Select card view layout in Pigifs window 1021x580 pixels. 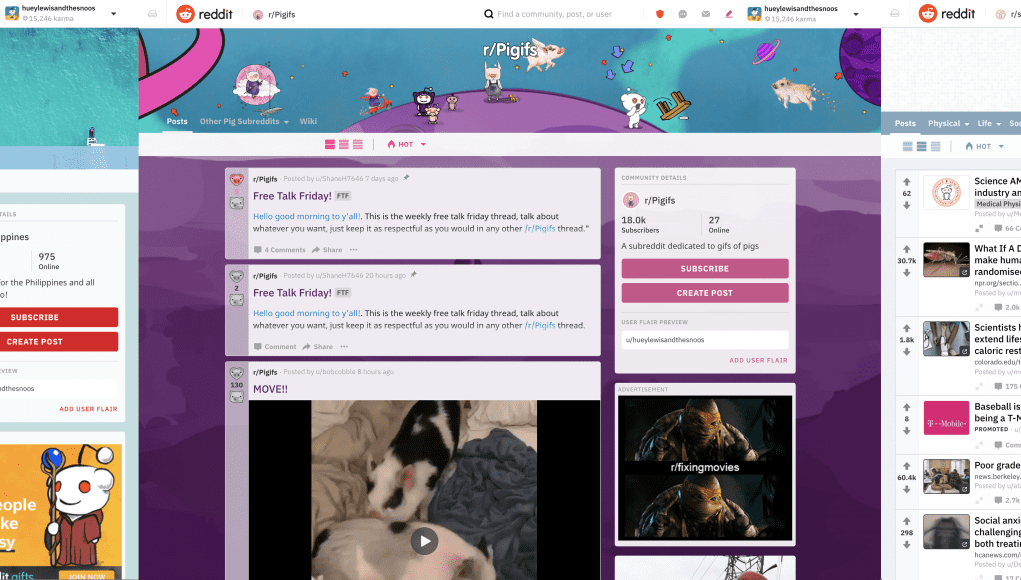tap(330, 145)
